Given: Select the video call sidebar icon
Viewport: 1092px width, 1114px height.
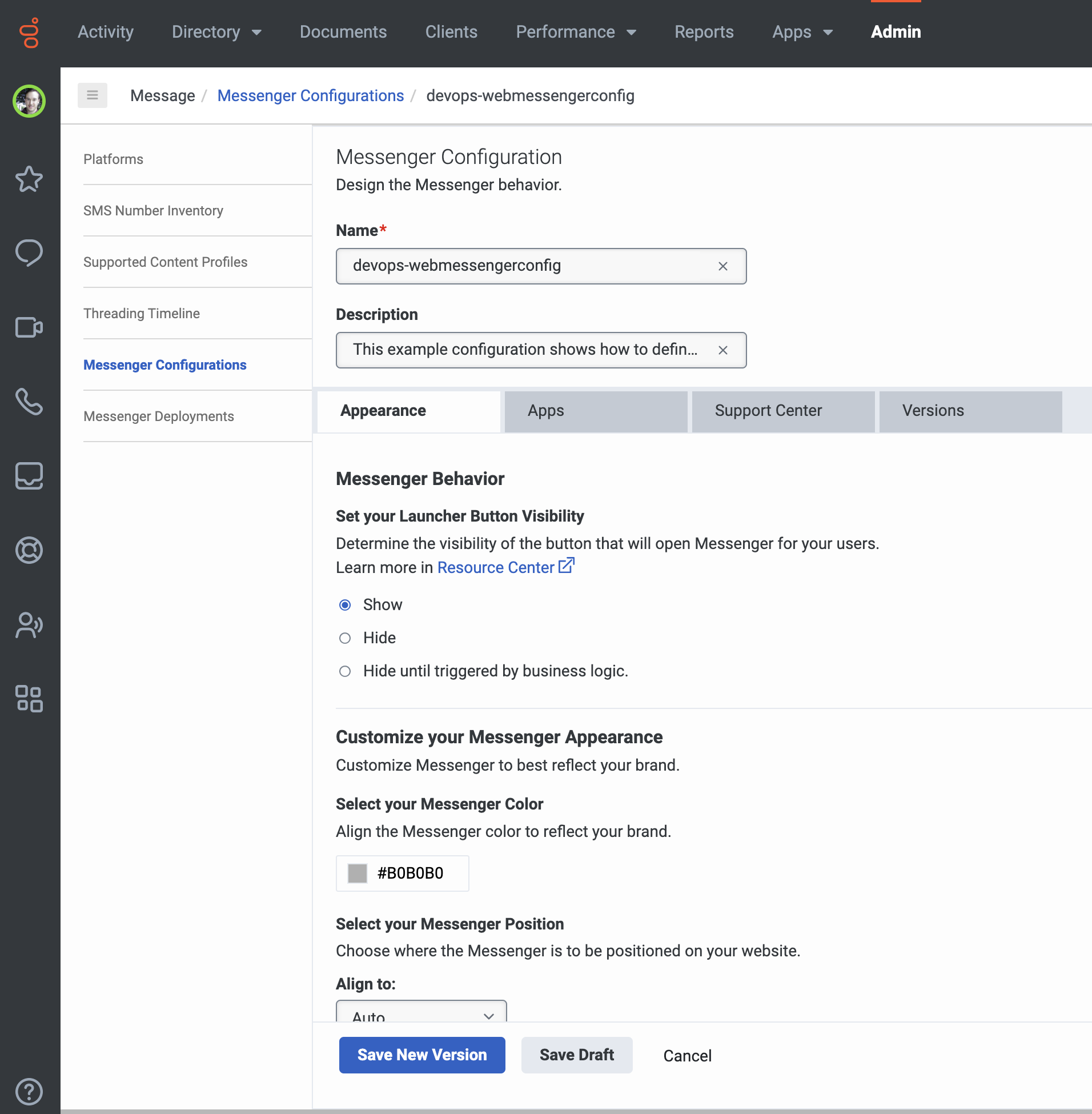Looking at the screenshot, I should 29,327.
